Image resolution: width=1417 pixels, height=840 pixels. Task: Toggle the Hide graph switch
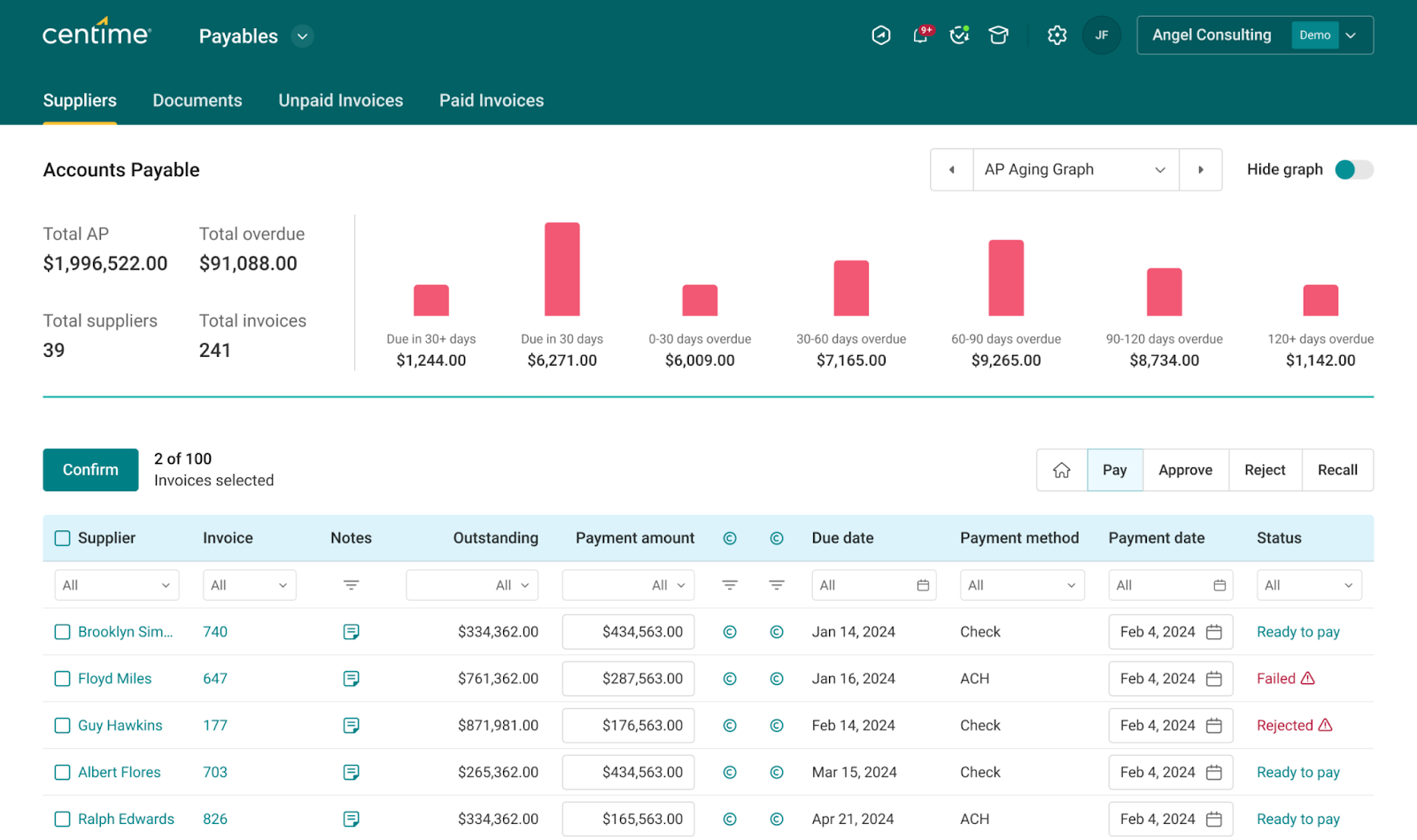(x=1353, y=170)
